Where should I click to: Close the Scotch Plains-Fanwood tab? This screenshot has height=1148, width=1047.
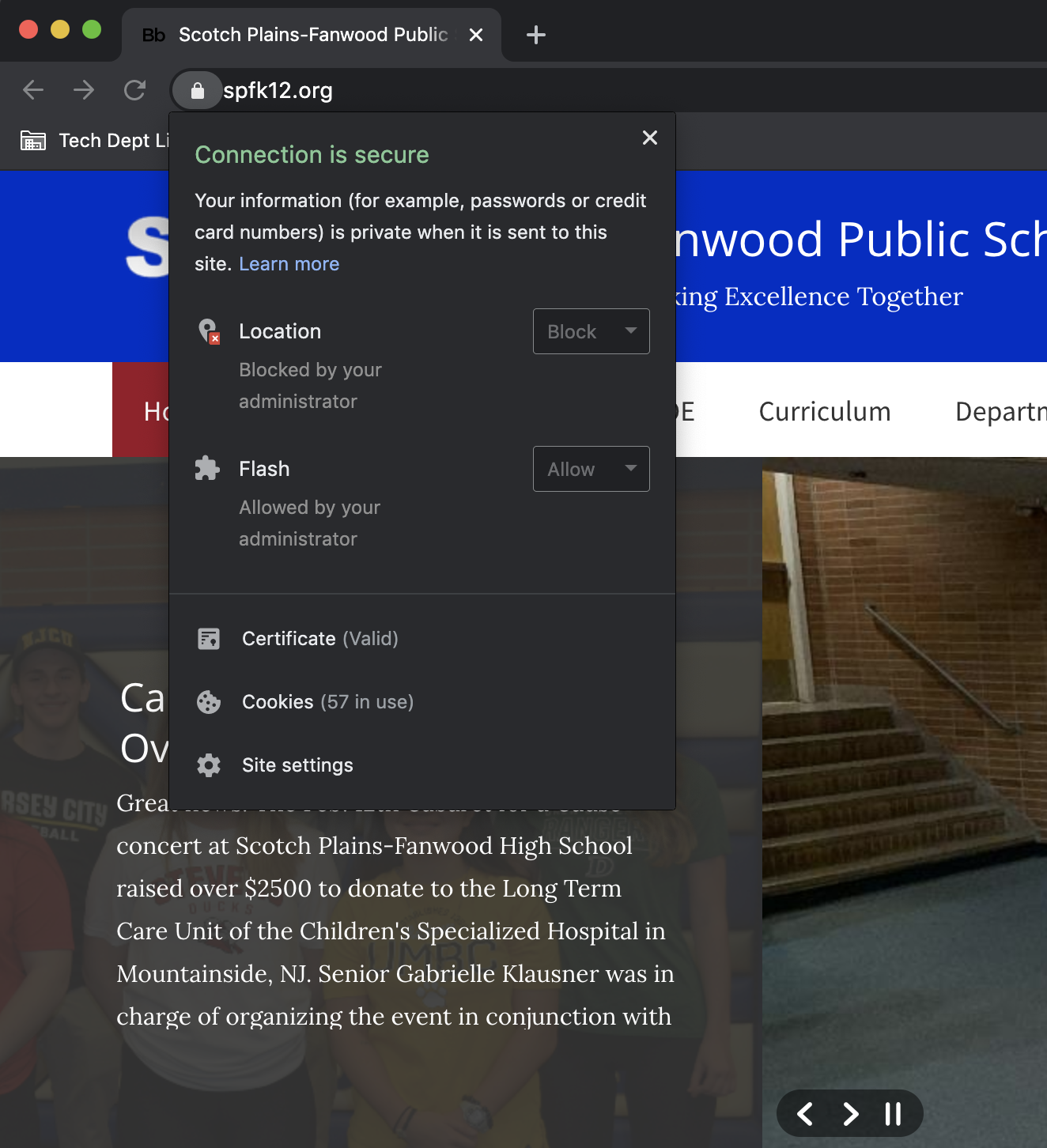pyautogui.click(x=476, y=35)
